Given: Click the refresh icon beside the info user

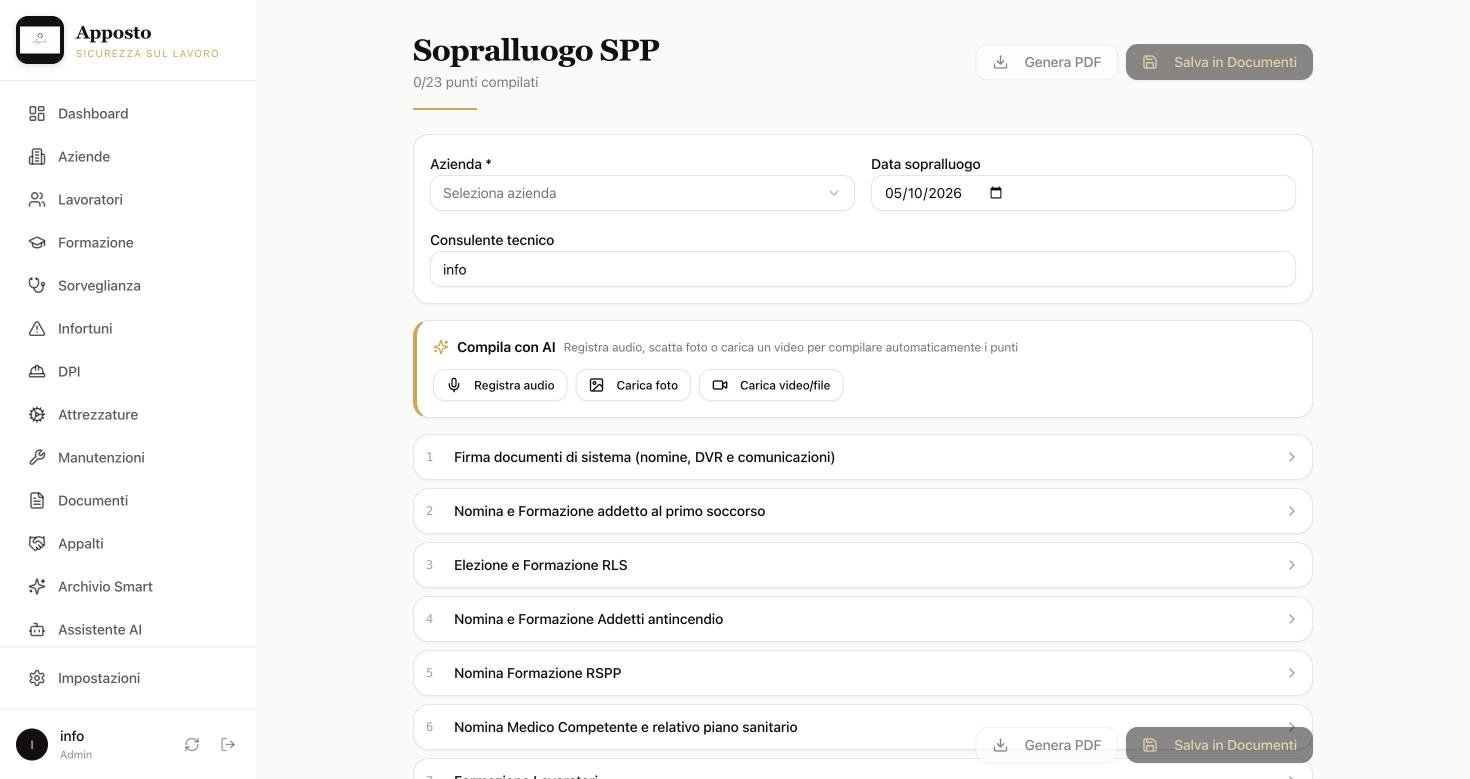Looking at the screenshot, I should pos(192,744).
